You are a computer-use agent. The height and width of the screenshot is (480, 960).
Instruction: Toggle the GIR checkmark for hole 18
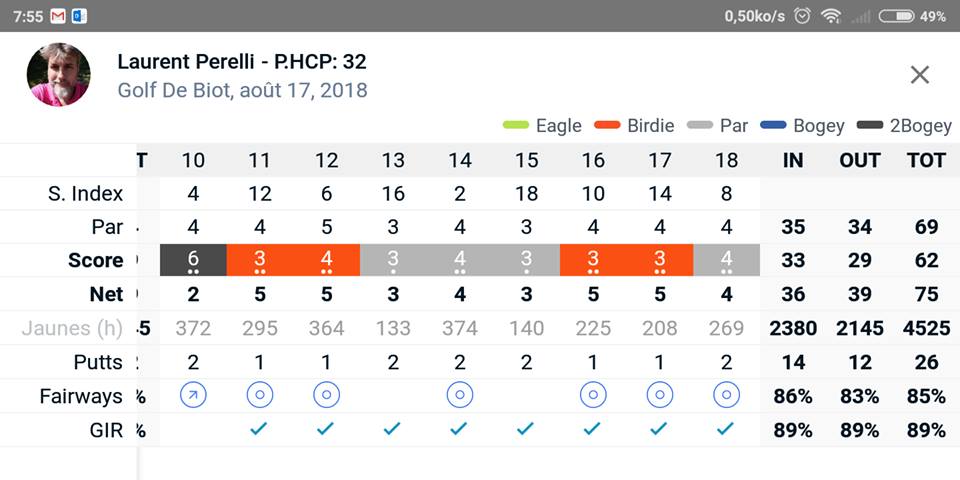[x=727, y=429]
